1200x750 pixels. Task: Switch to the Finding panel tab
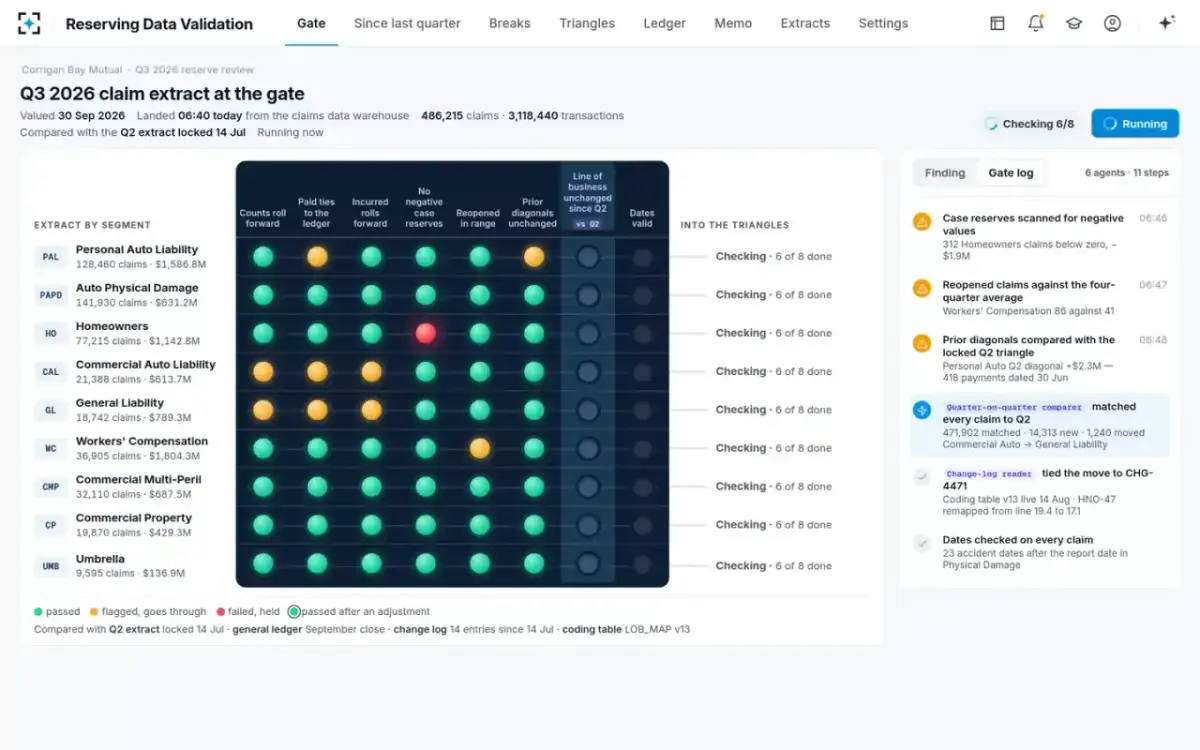[x=945, y=173]
